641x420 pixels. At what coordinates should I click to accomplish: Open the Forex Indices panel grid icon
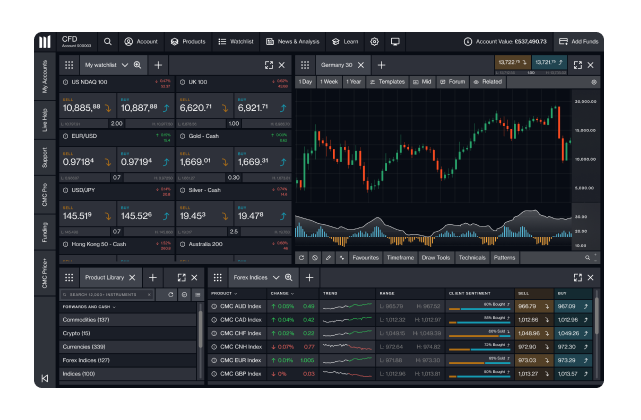point(217,278)
